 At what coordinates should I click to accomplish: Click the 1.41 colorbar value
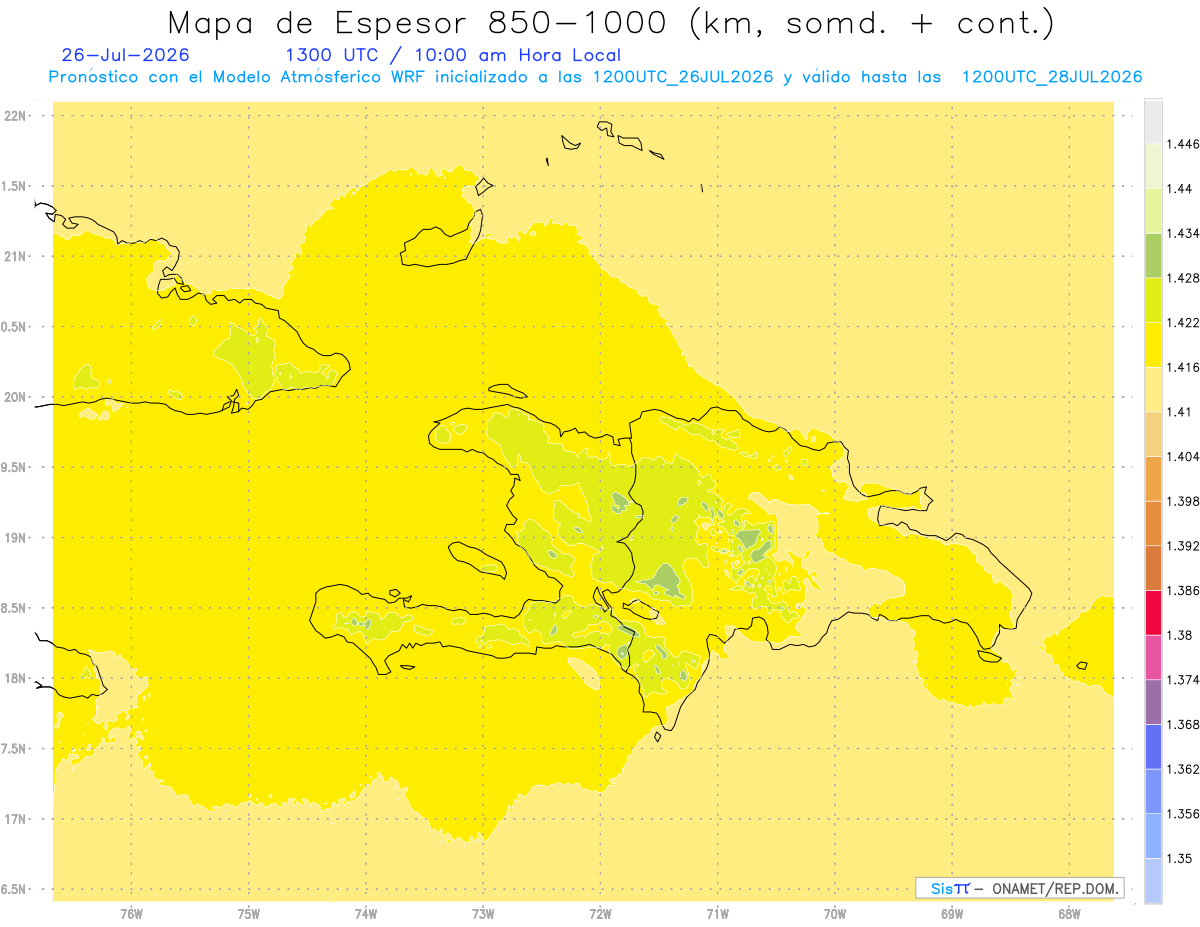tap(1180, 412)
